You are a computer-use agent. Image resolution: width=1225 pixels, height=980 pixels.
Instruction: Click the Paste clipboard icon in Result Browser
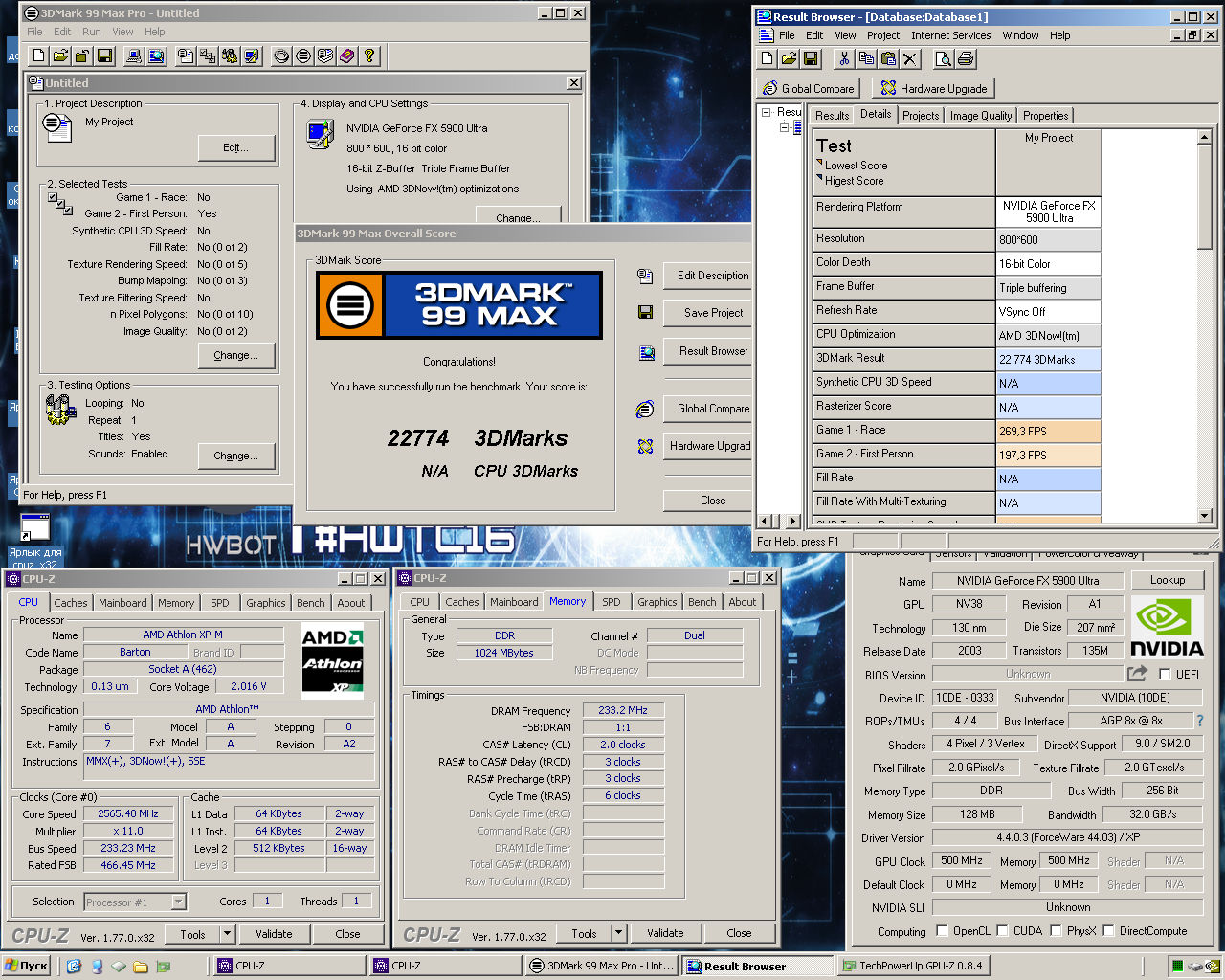(x=888, y=59)
